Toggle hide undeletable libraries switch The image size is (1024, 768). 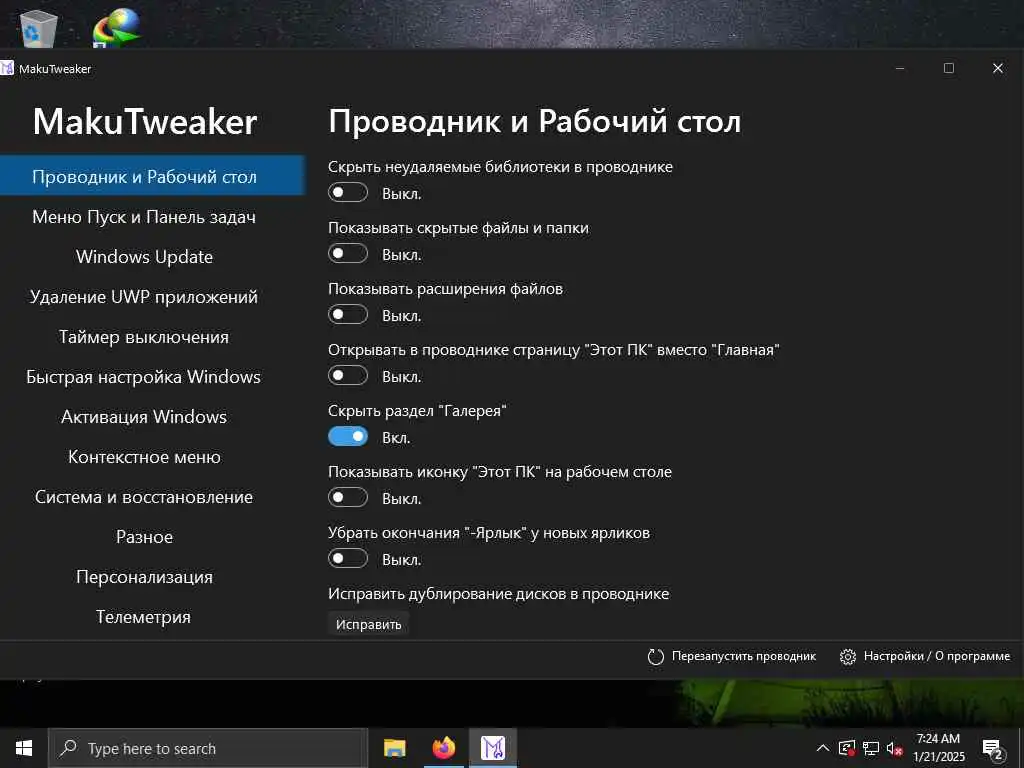click(x=347, y=193)
